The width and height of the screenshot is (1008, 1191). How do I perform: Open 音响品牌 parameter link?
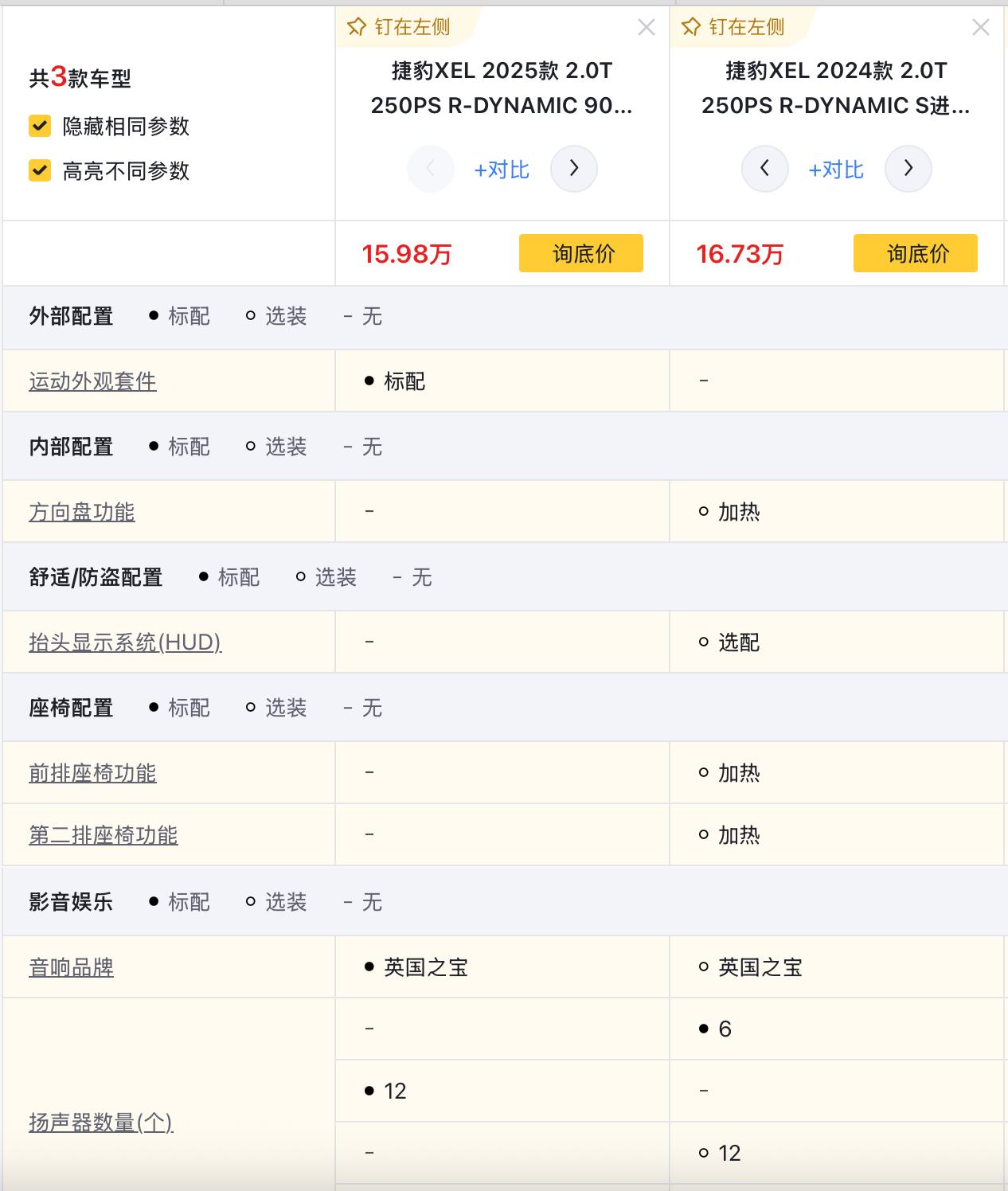[72, 967]
